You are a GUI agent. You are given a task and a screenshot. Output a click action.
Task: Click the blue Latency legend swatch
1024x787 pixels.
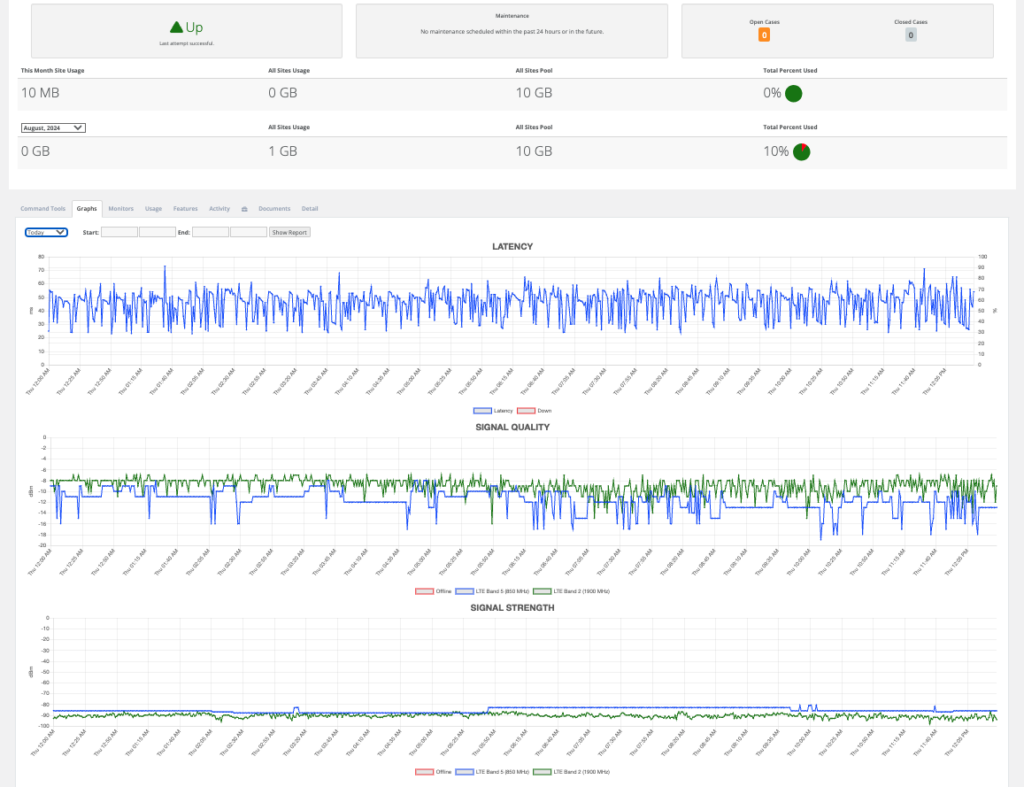coord(482,410)
